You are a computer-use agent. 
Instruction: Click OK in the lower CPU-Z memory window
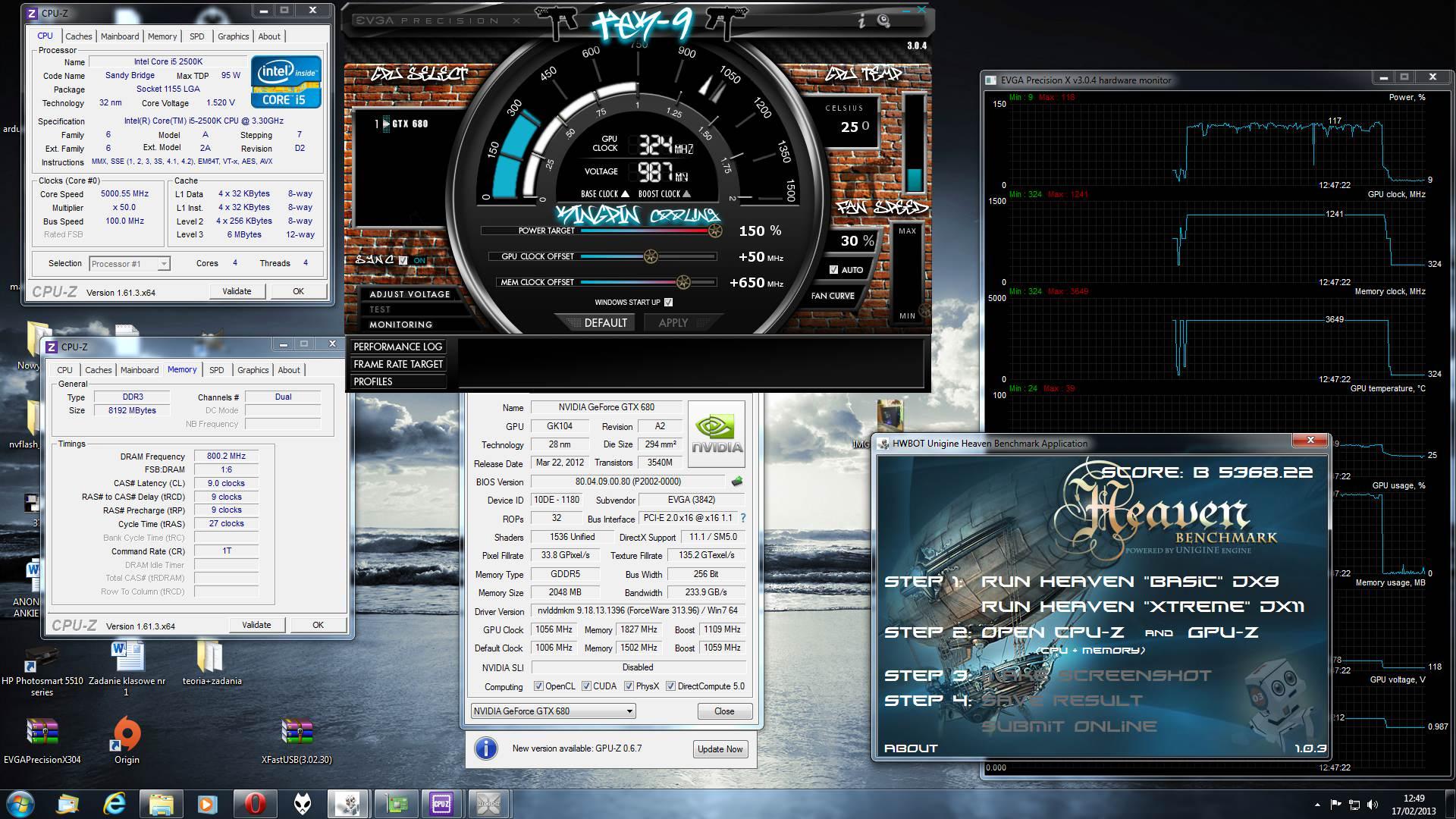pyautogui.click(x=318, y=625)
